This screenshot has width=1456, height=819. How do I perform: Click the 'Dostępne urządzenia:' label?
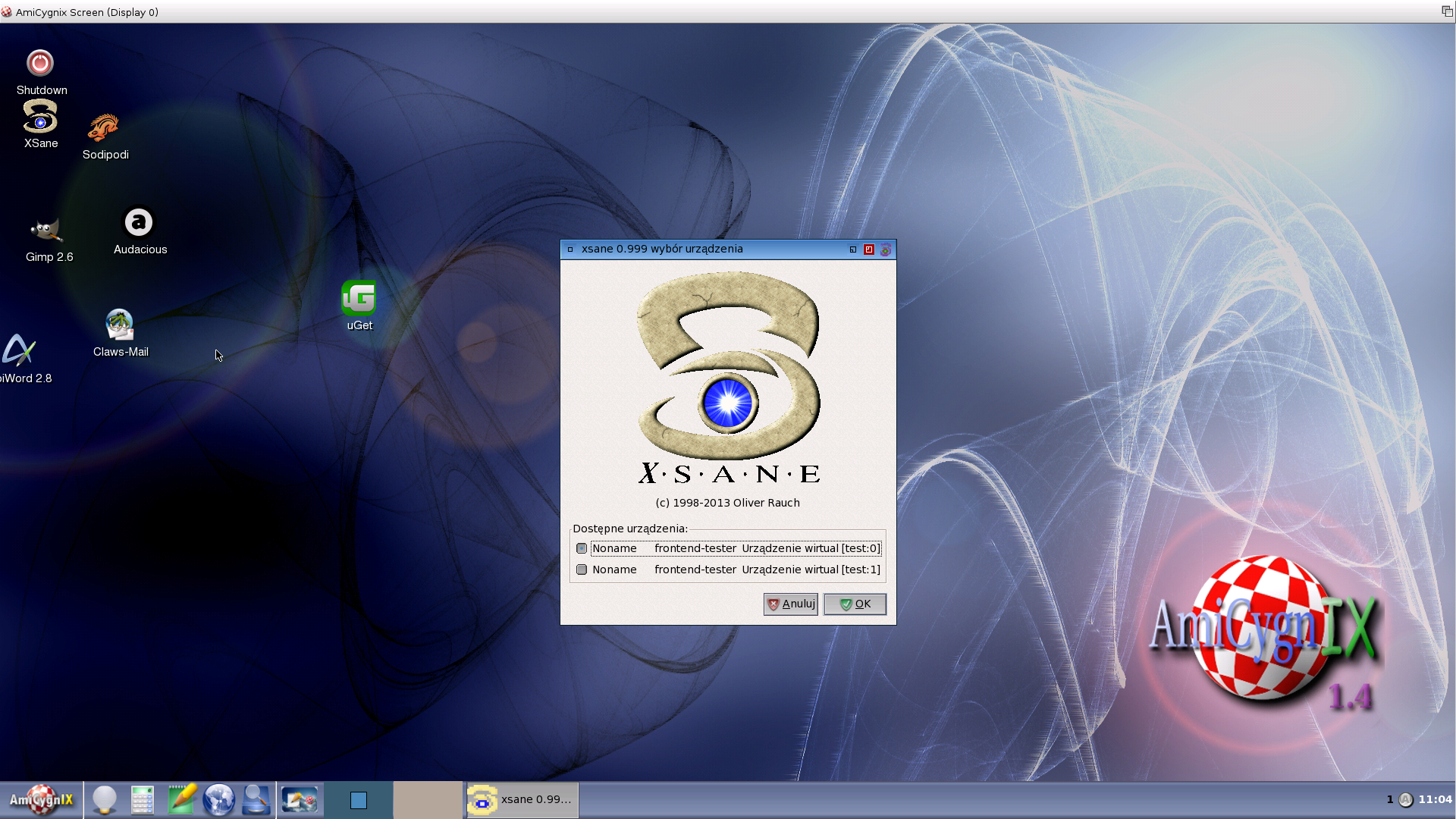click(630, 529)
